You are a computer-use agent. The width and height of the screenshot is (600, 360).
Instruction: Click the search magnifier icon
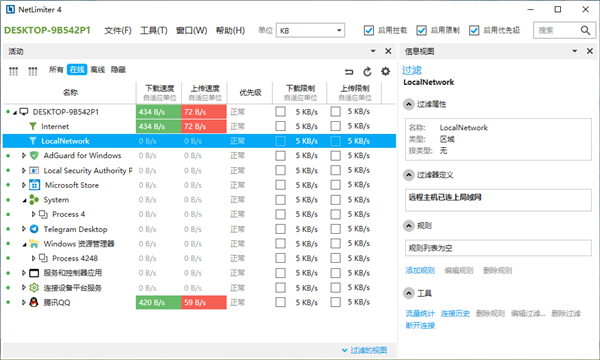[x=585, y=30]
